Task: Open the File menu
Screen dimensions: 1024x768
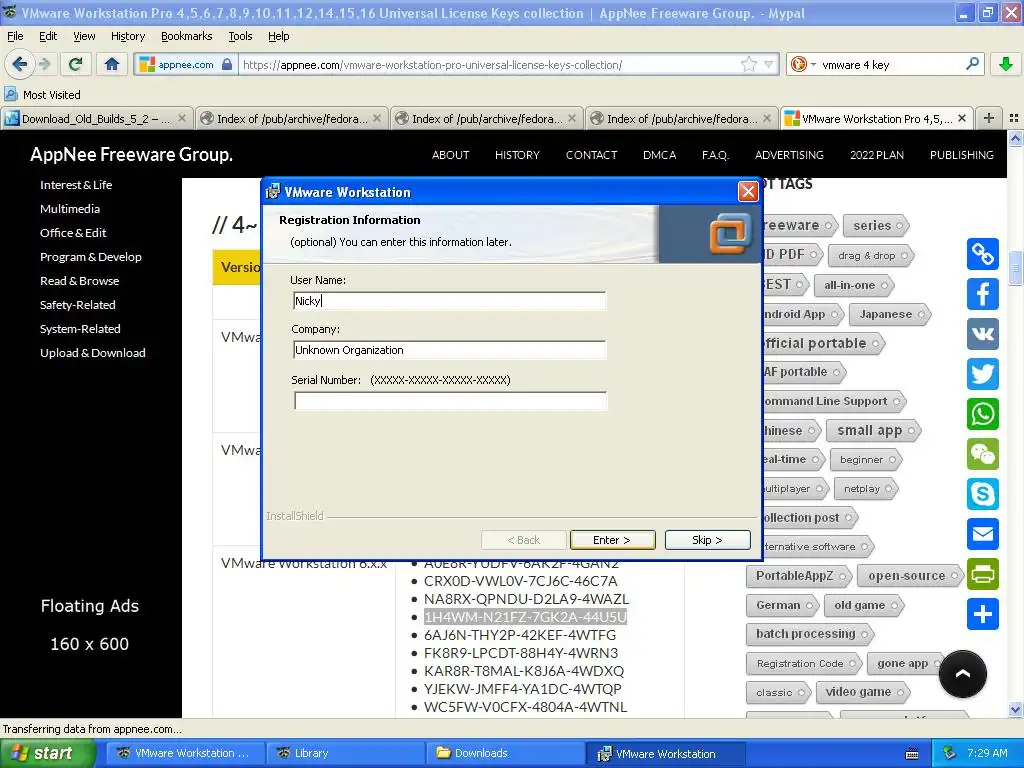Action: pyautogui.click(x=15, y=36)
